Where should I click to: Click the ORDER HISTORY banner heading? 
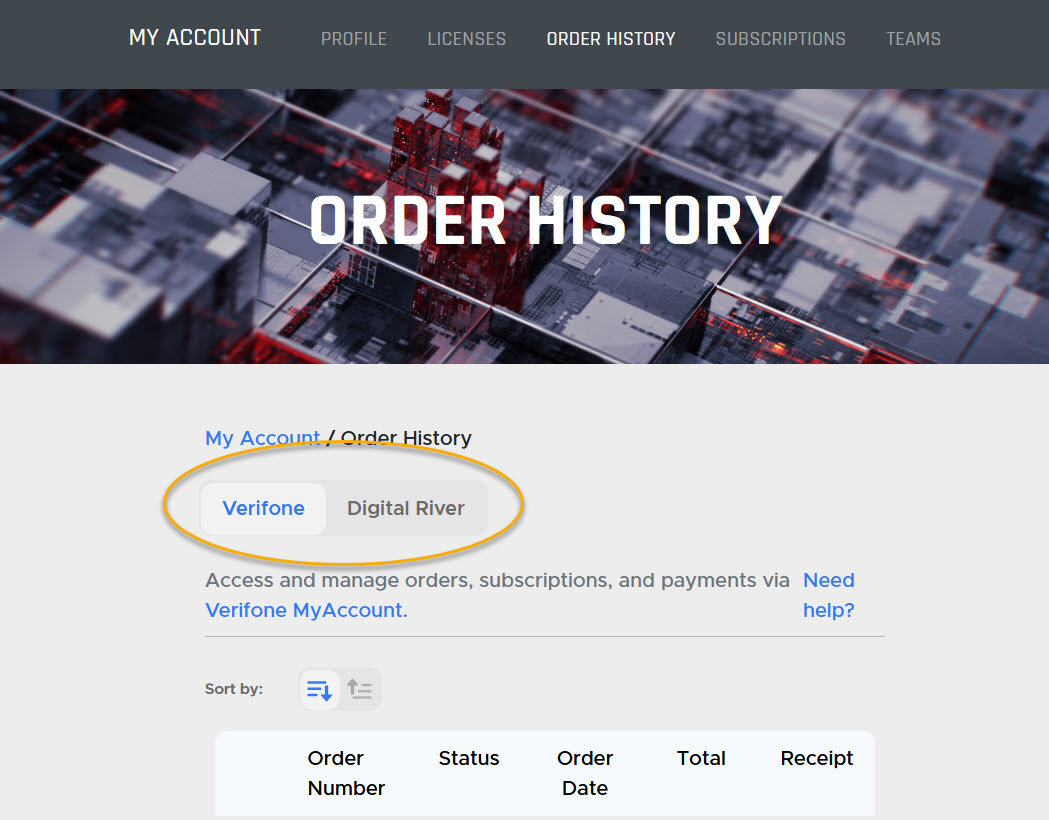point(546,221)
